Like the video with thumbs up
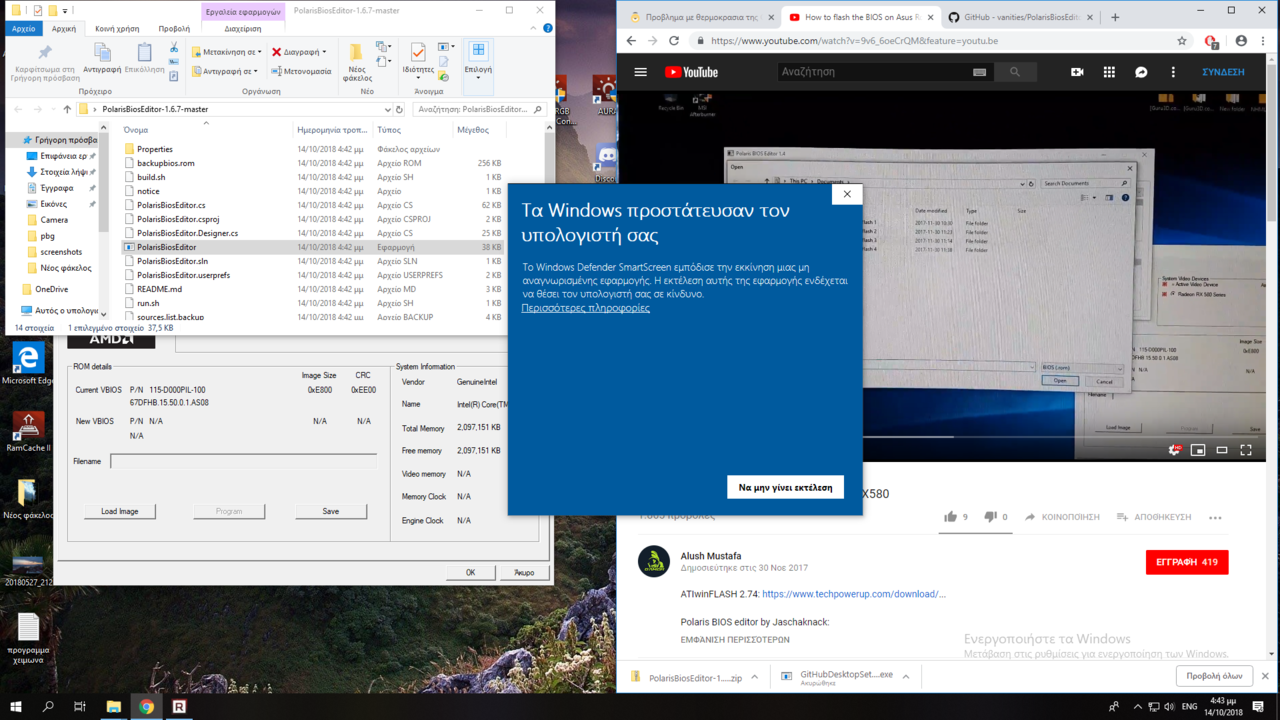The width and height of the screenshot is (1280, 720). click(950, 517)
